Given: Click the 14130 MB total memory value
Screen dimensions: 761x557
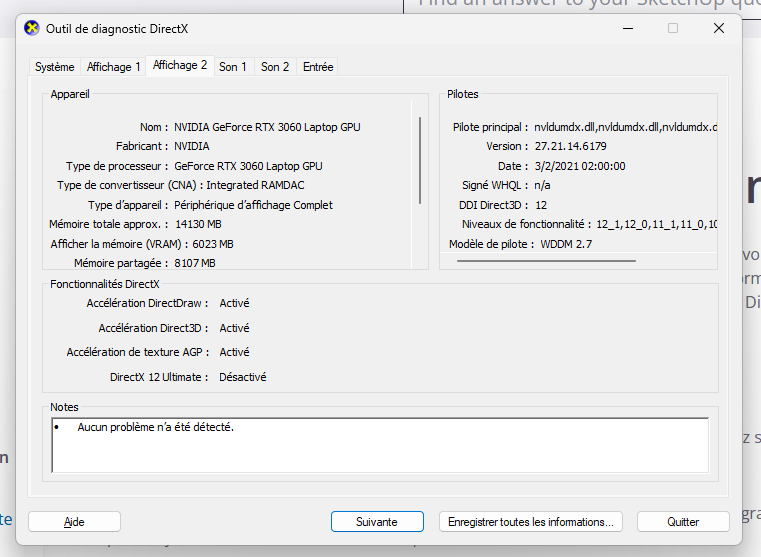Looking at the screenshot, I should [x=198, y=224].
